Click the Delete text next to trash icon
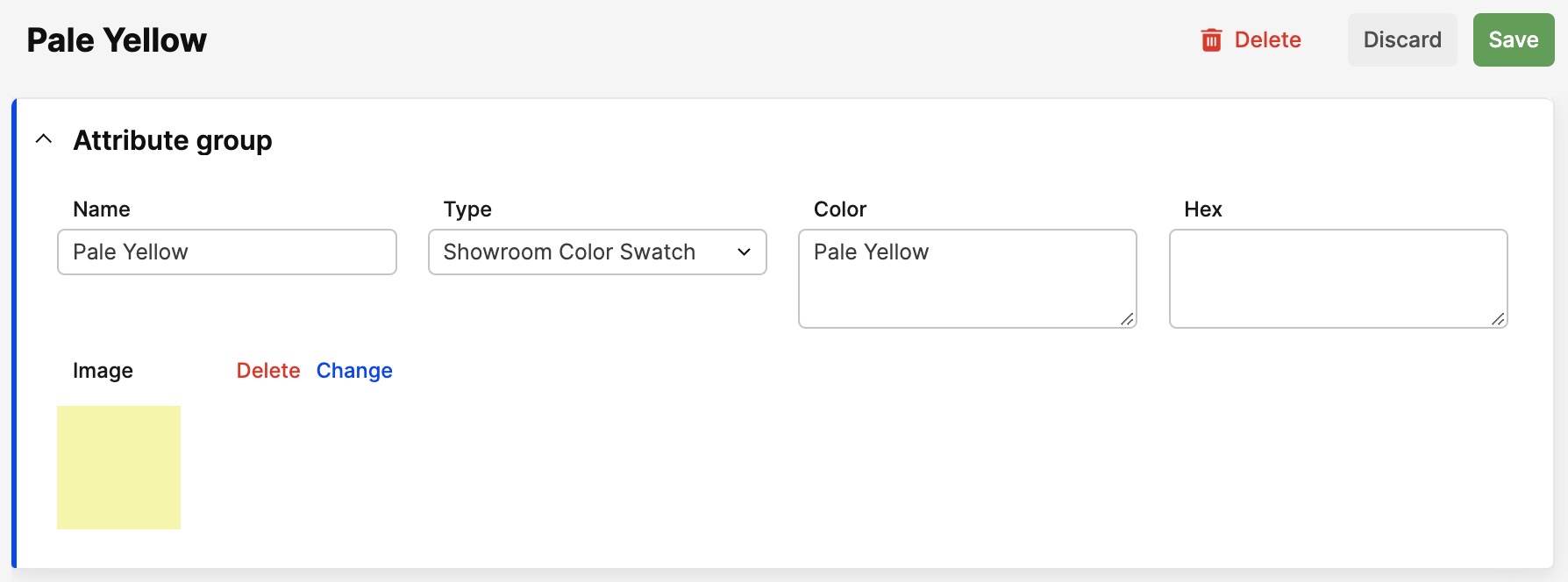 point(1267,39)
